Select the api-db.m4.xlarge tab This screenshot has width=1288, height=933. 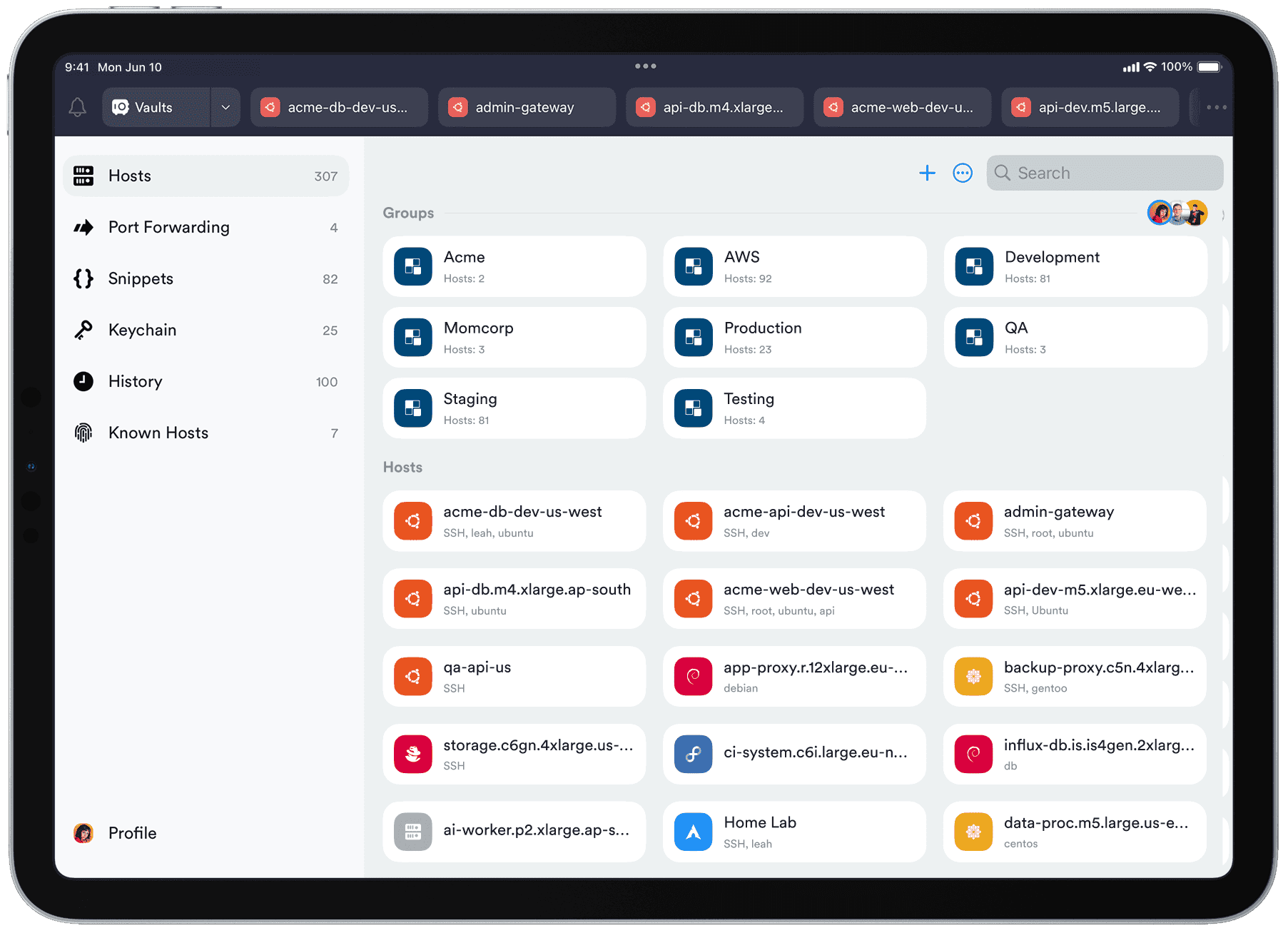click(x=714, y=107)
